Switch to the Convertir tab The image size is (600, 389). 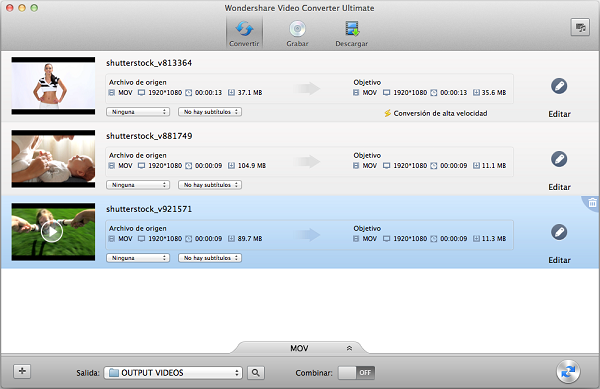click(x=244, y=33)
